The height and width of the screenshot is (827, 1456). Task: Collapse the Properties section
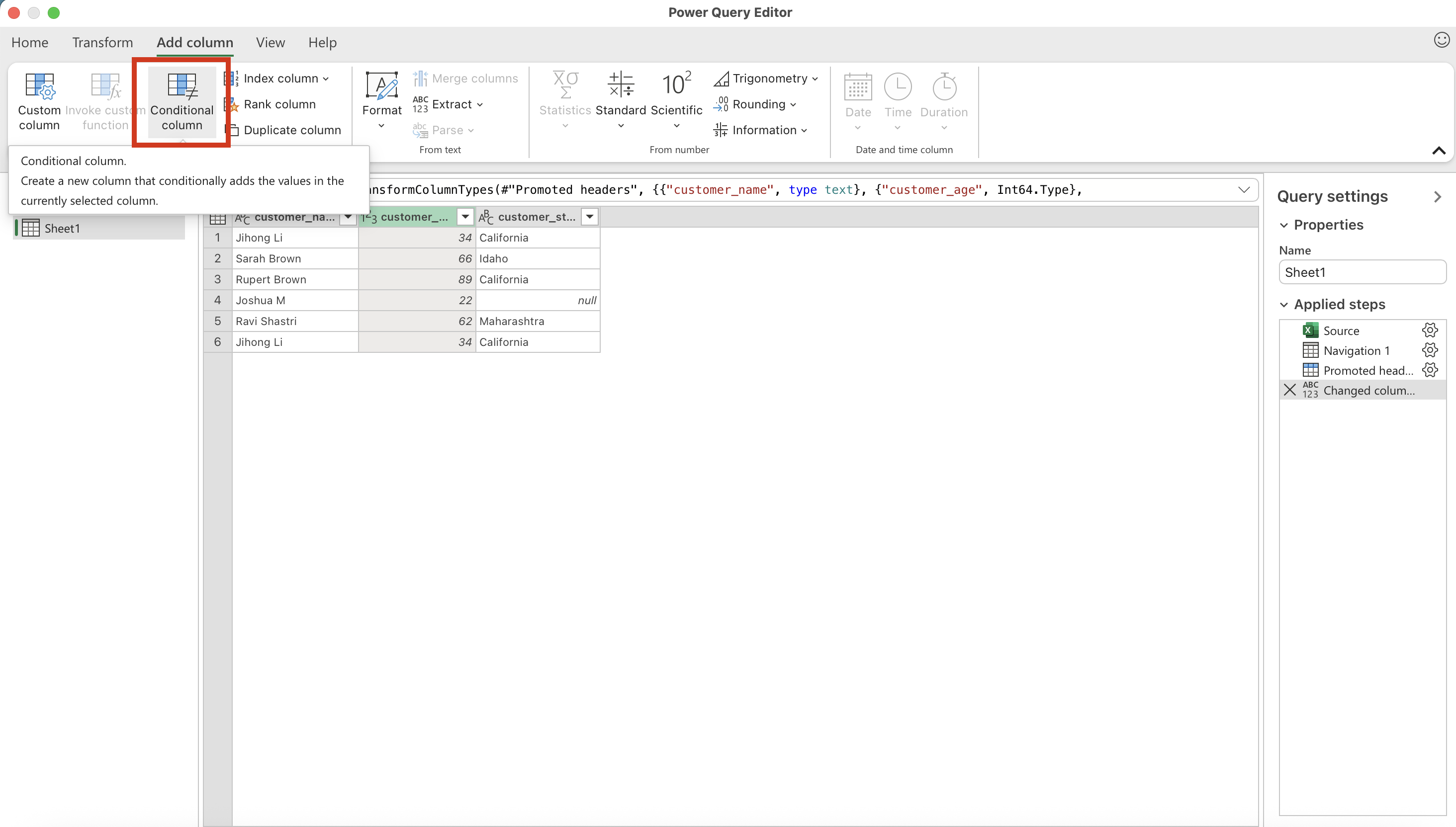point(1284,226)
